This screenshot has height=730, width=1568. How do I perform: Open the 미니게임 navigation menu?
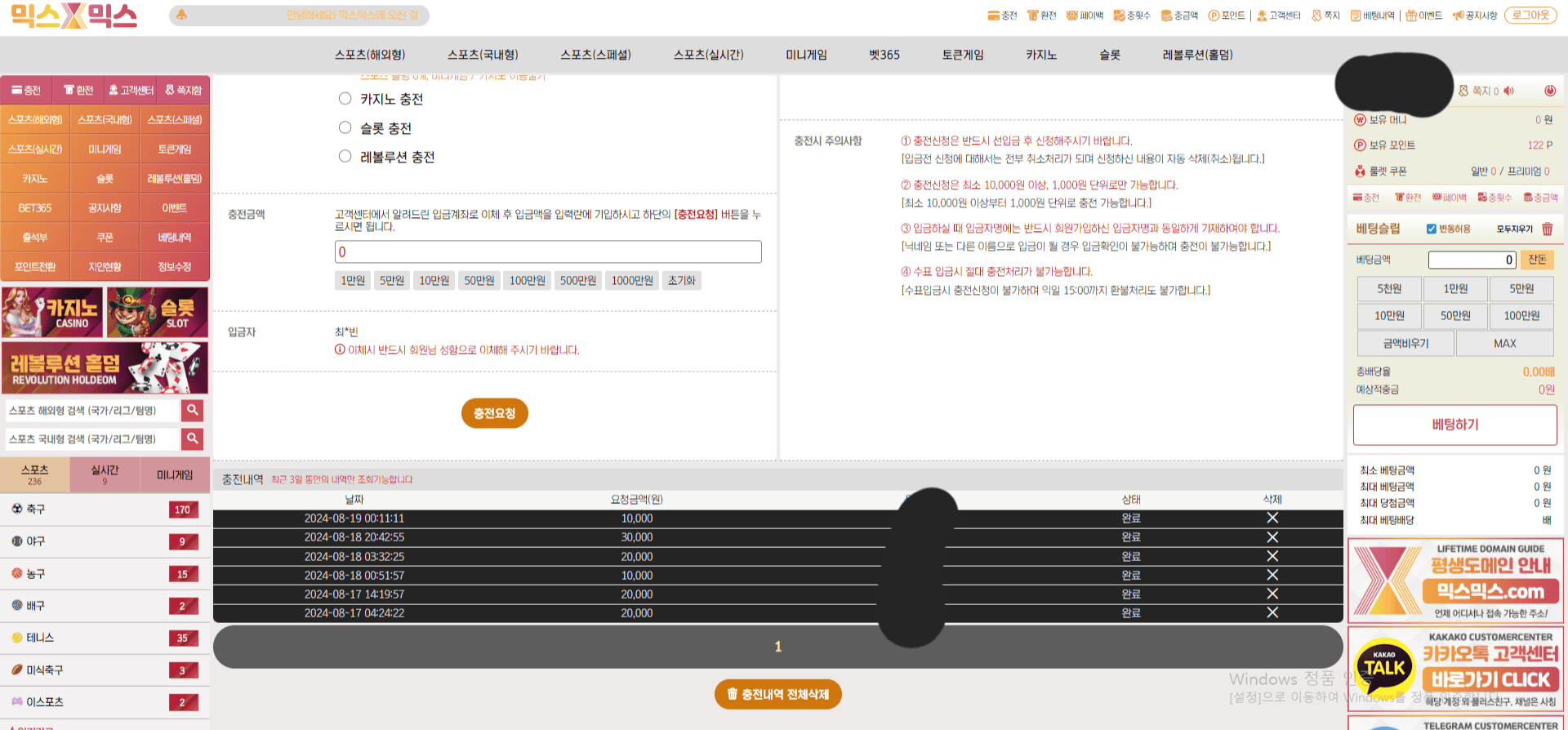click(806, 55)
